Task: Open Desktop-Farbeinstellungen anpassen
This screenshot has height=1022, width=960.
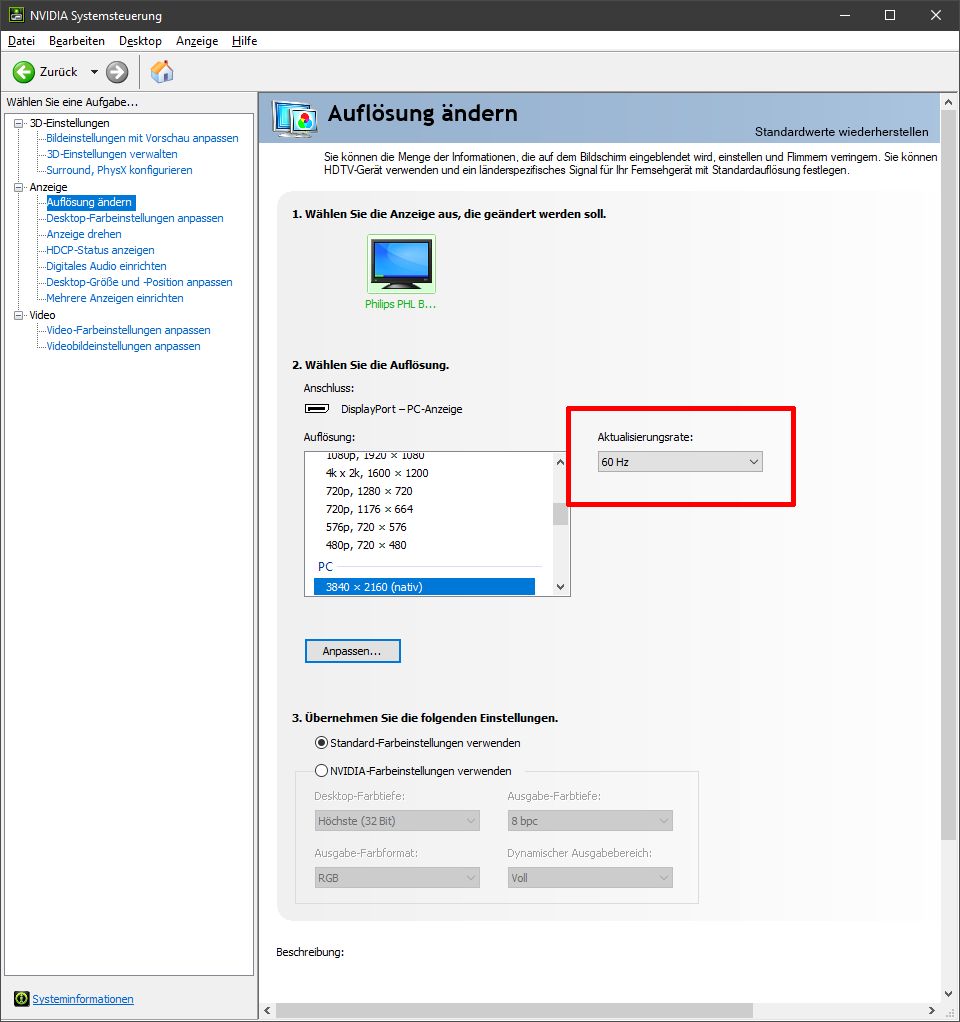Action: [x=135, y=218]
